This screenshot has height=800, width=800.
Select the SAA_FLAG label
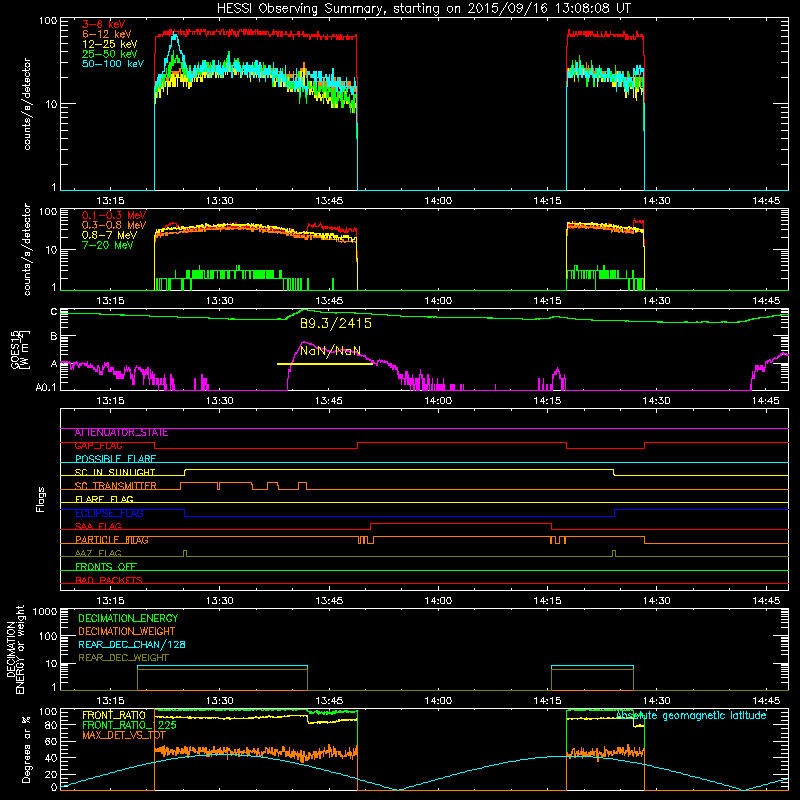click(98, 527)
